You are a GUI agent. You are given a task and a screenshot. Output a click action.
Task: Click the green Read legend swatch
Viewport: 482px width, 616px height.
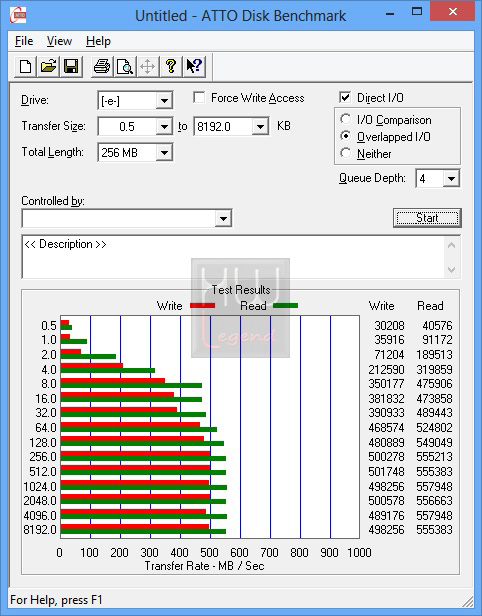tap(285, 305)
